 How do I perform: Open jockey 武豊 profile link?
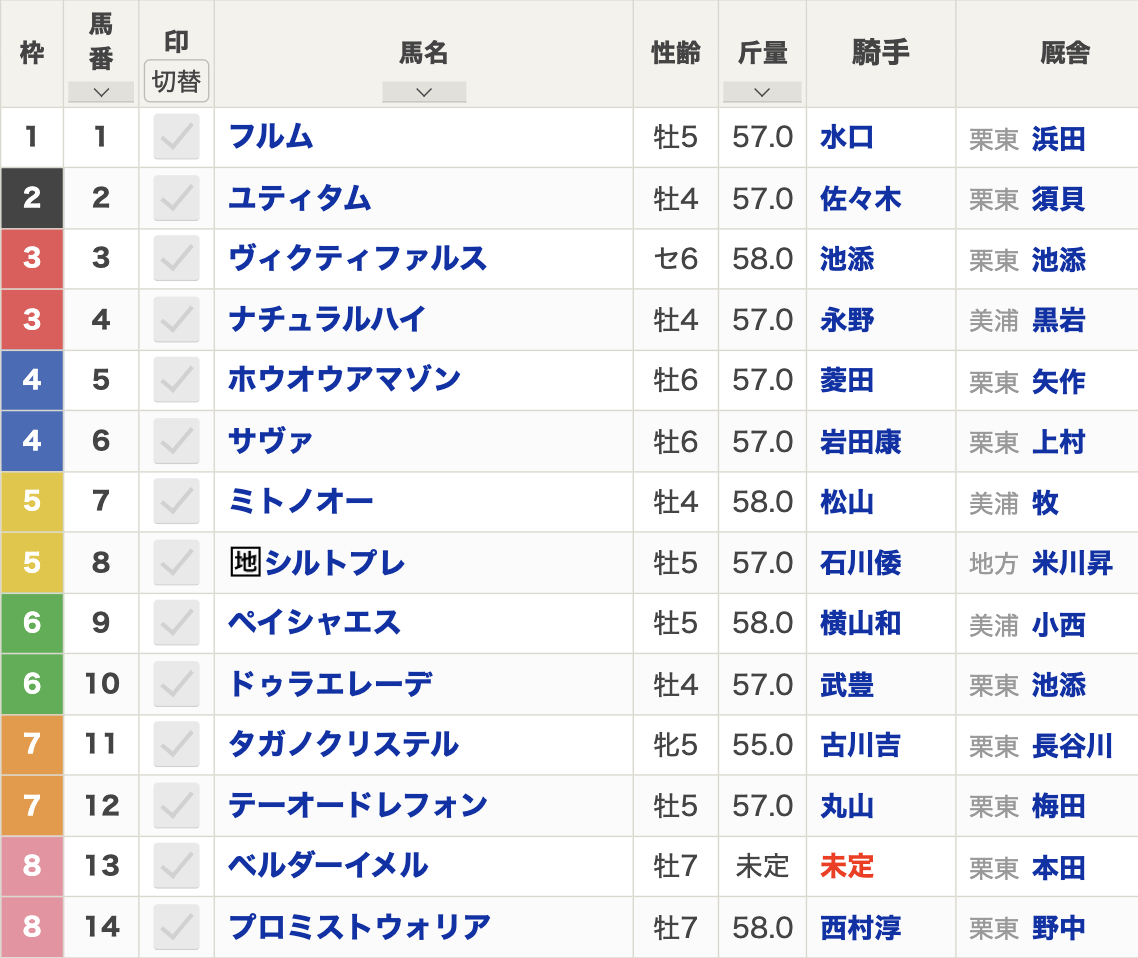pos(847,685)
